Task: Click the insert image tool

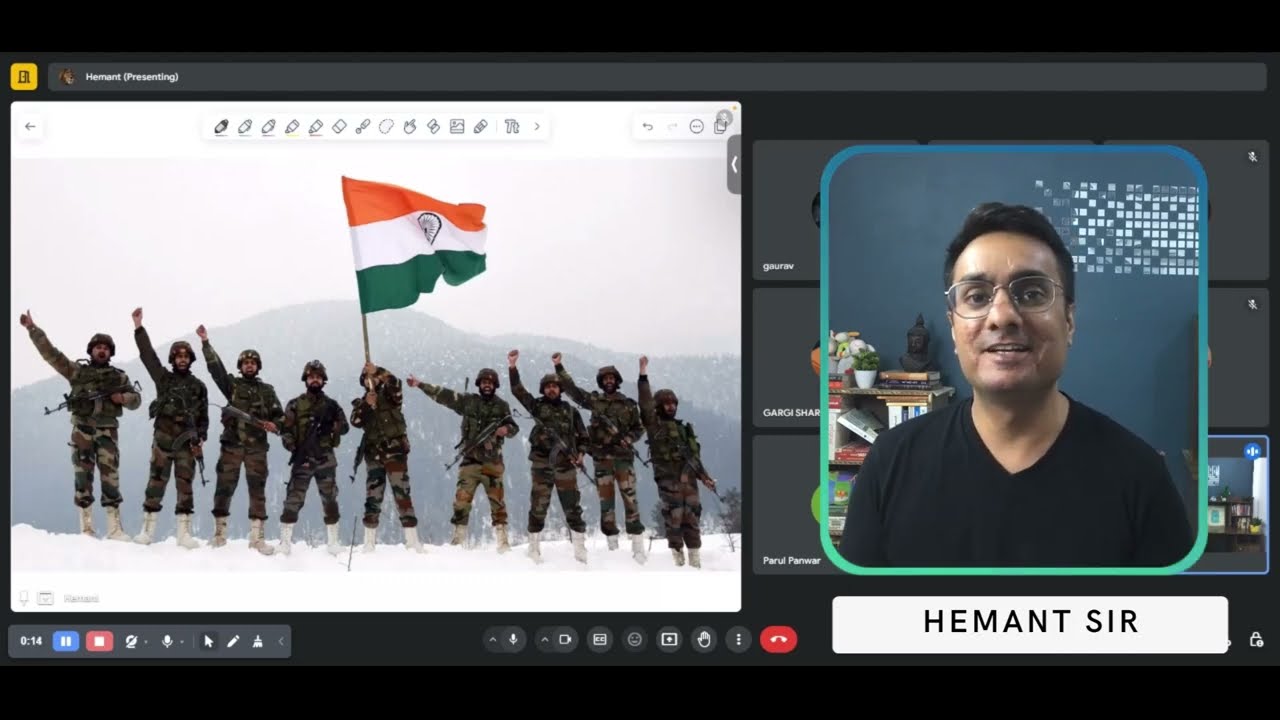Action: pyautogui.click(x=457, y=127)
